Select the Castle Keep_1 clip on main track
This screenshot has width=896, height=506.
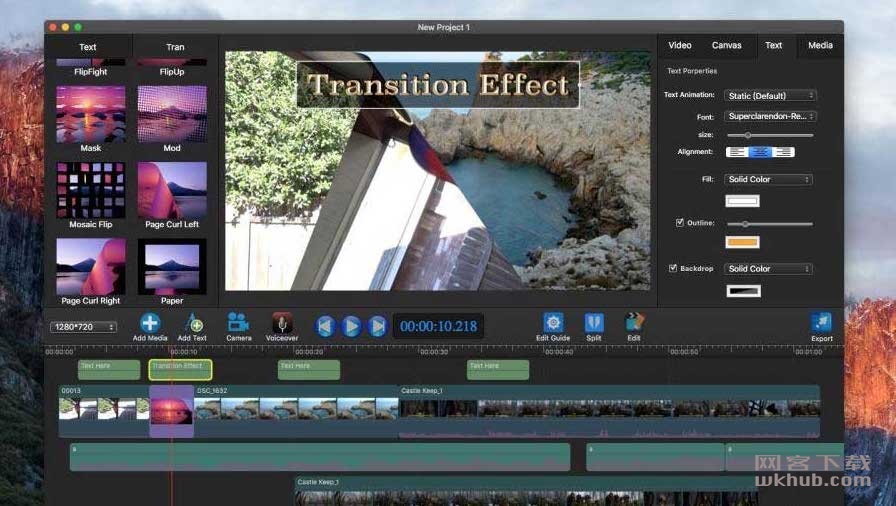click(x=609, y=410)
